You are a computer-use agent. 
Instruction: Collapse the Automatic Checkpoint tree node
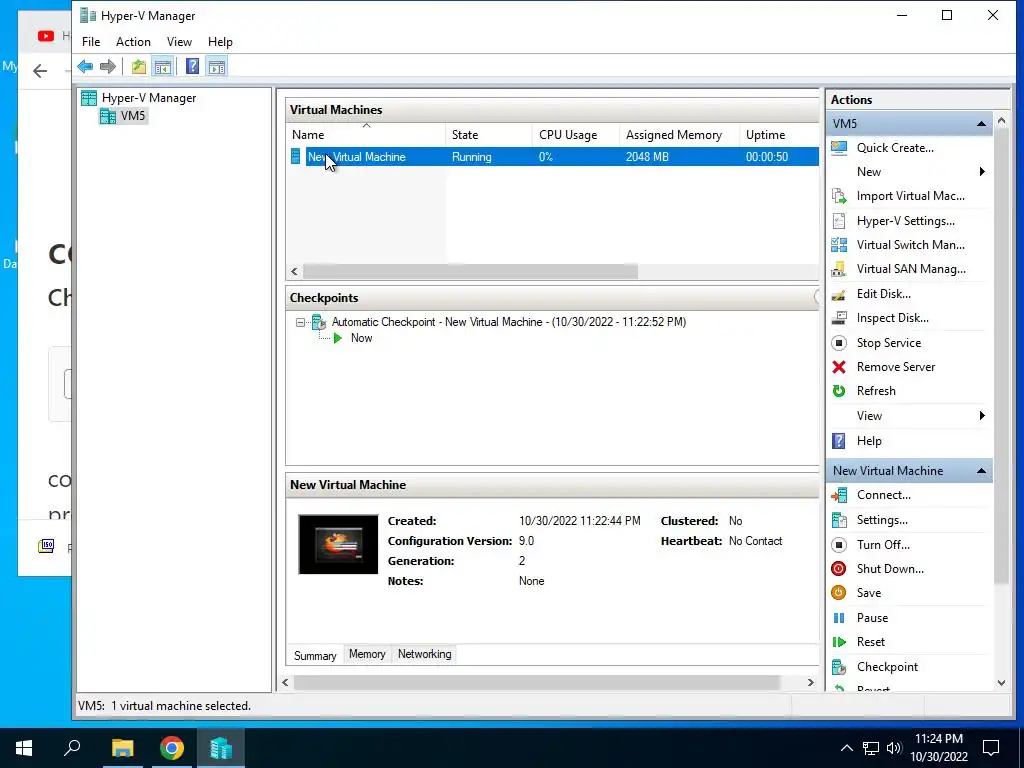click(x=300, y=322)
